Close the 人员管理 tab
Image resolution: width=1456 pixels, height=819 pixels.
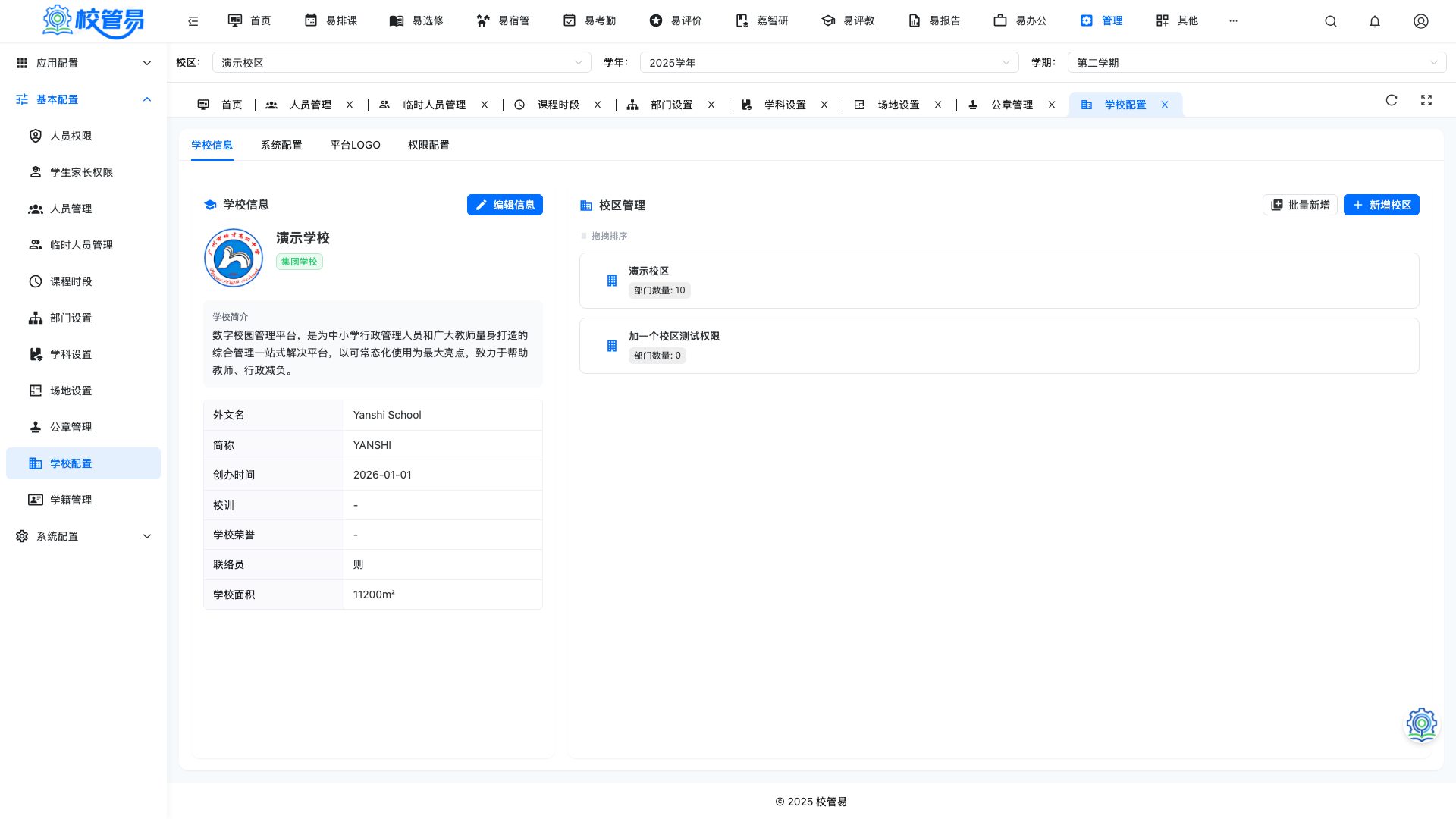click(x=350, y=105)
